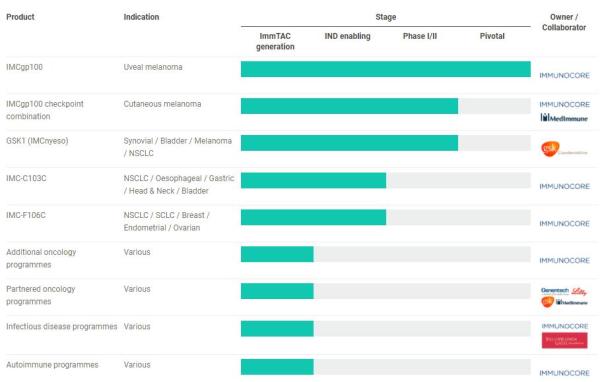Click Immunocore logo in IMCgp100 row
The width and height of the screenshot is (604, 382).
(x=564, y=75)
